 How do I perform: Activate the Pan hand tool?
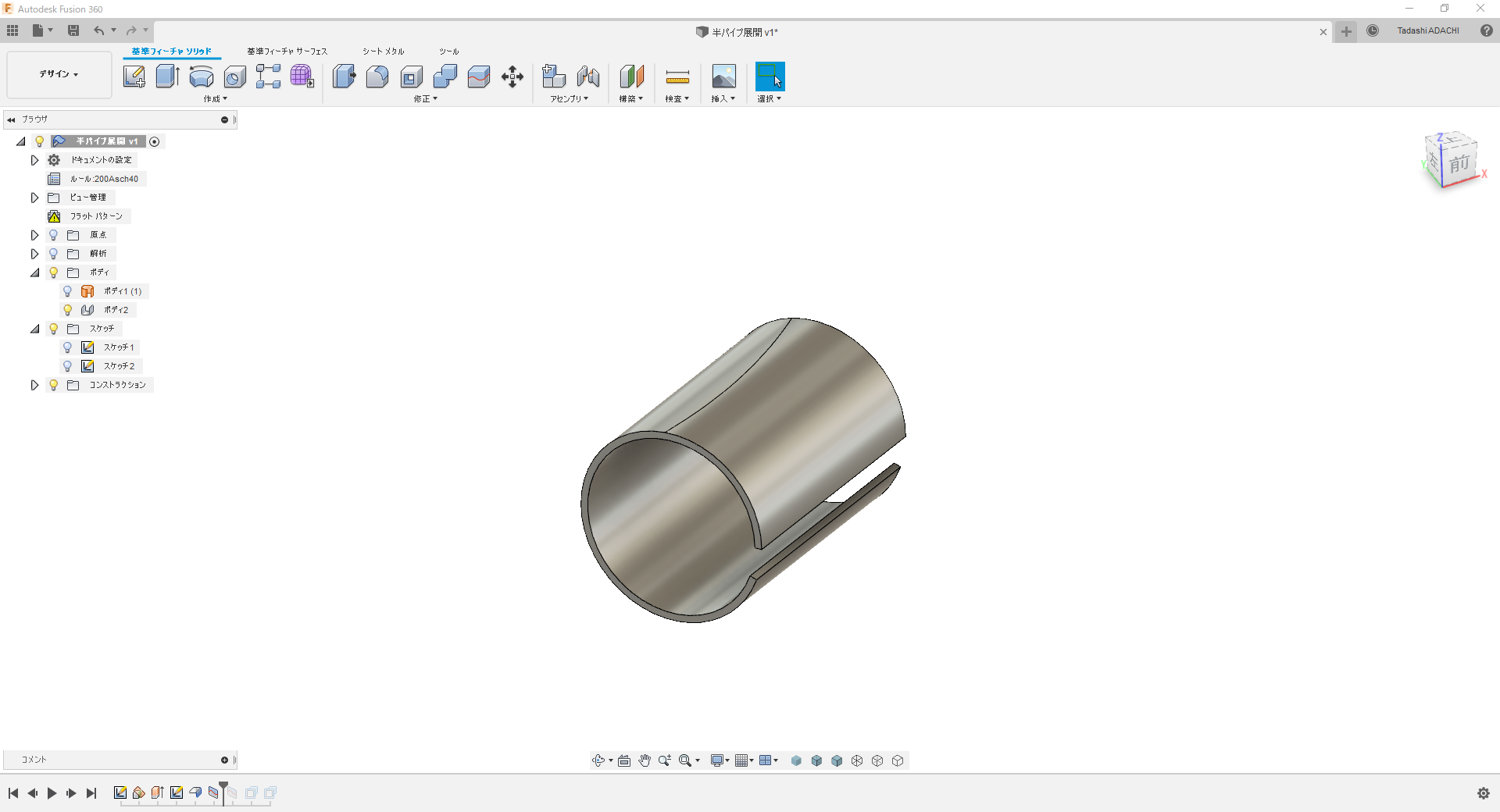pos(645,760)
